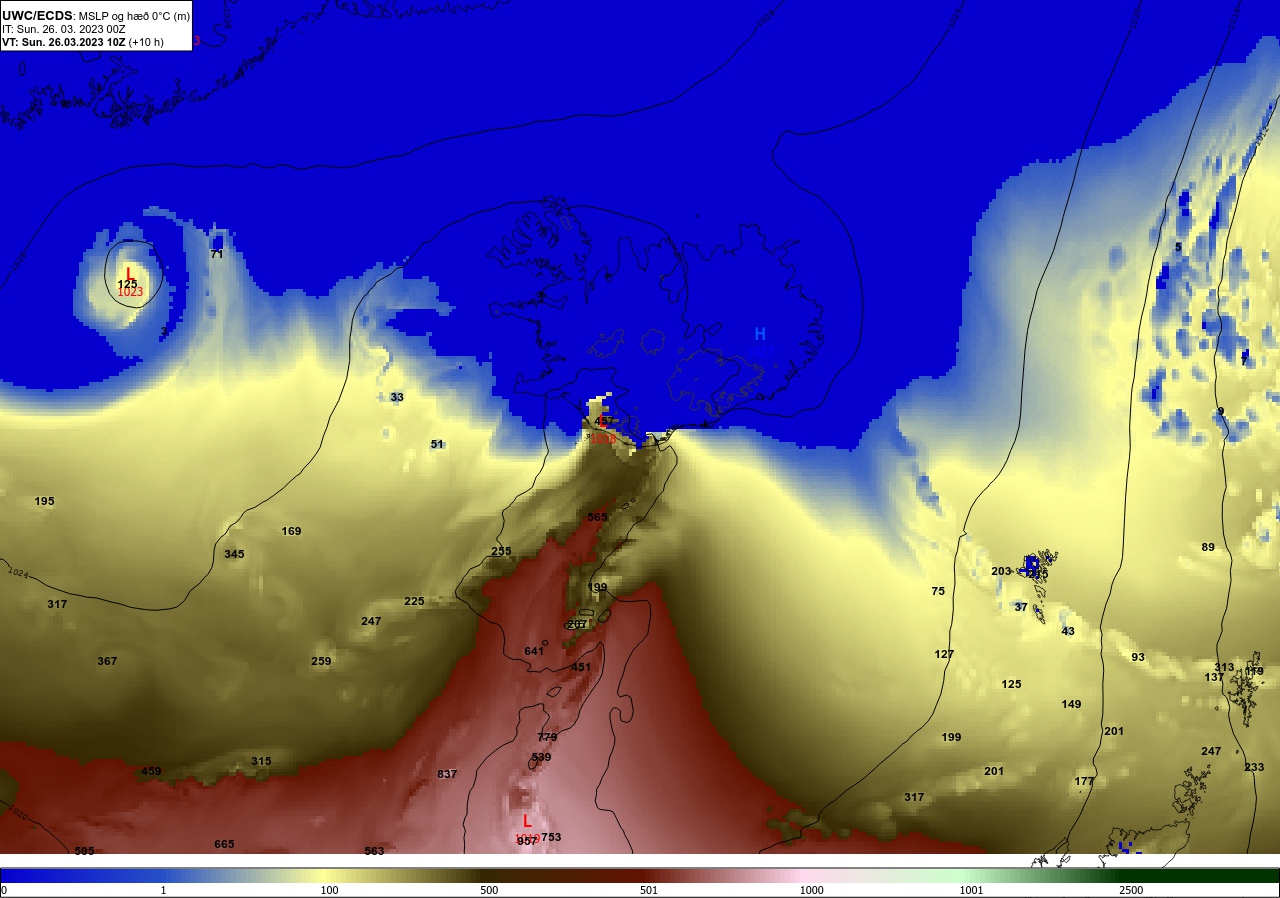Click the map value 195
This screenshot has height=898, width=1280.
coord(44,501)
